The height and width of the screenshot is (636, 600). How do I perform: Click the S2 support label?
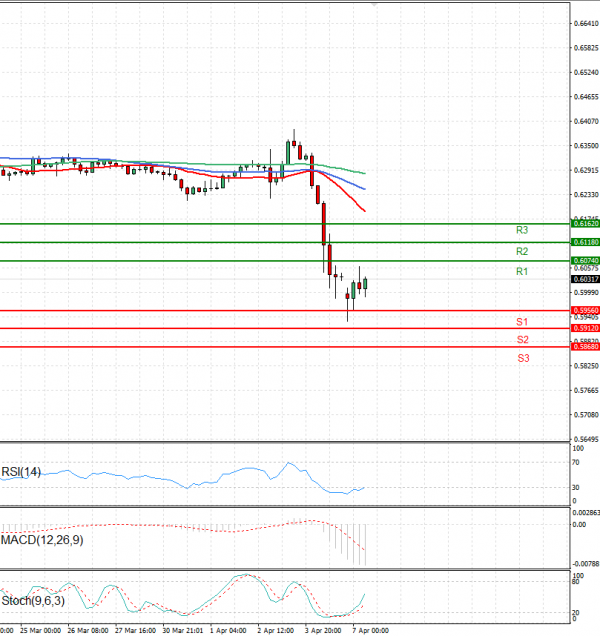click(523, 340)
